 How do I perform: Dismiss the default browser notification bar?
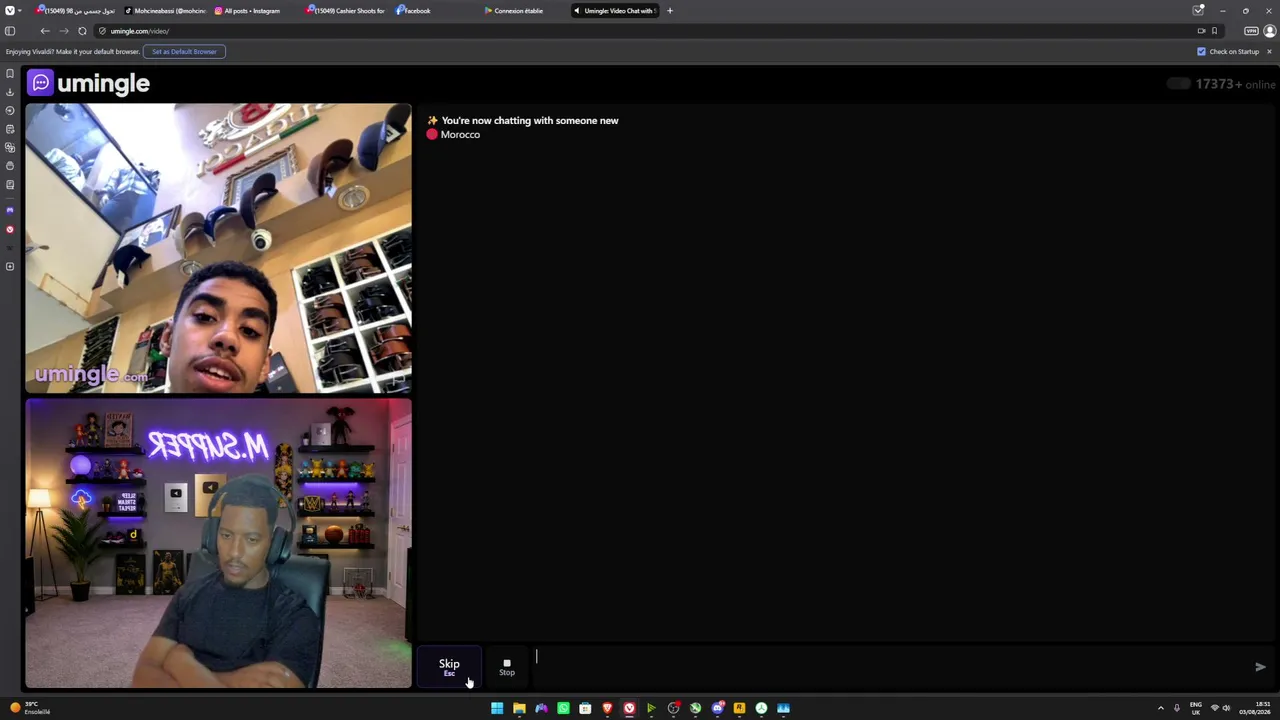1270,51
